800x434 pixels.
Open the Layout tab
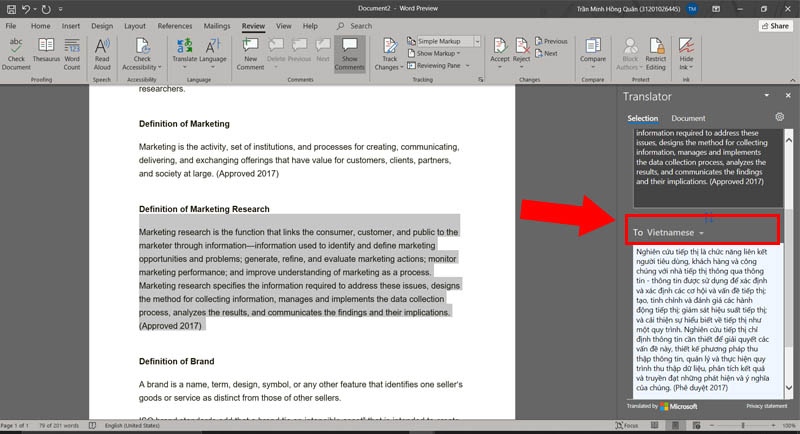click(x=135, y=26)
